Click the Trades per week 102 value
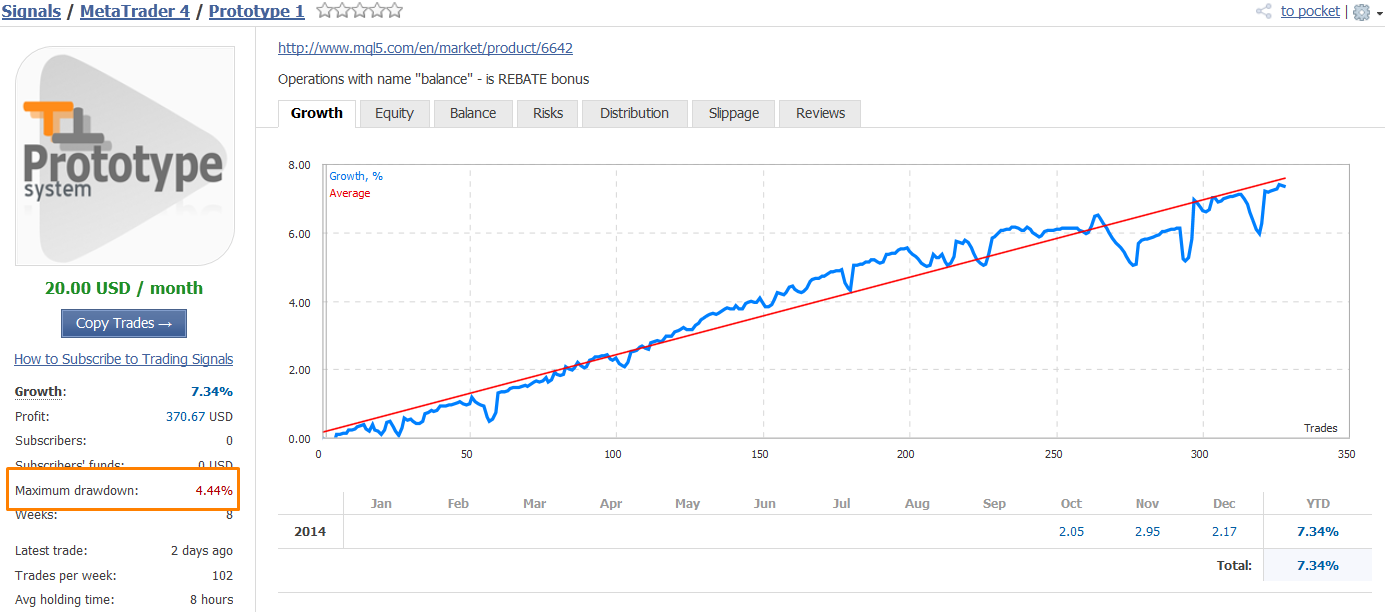This screenshot has width=1385, height=612. (222, 576)
